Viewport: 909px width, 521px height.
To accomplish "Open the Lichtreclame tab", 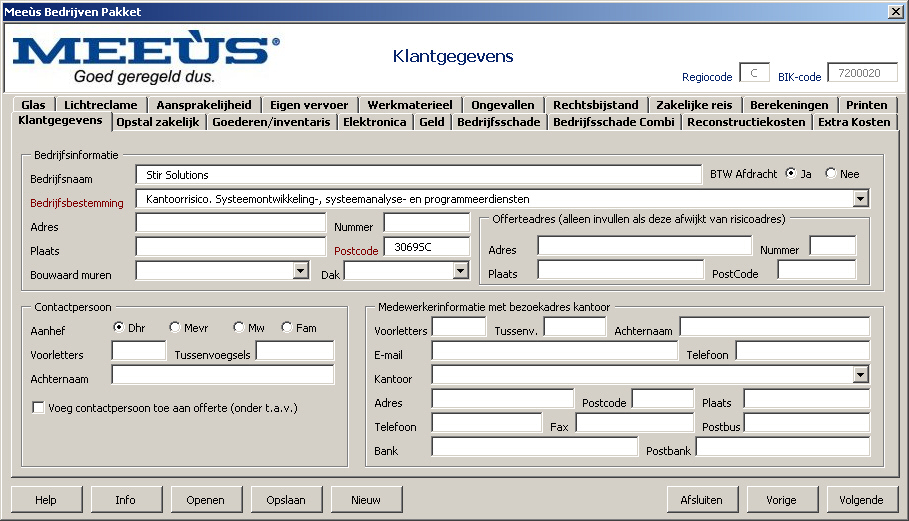I will [101, 105].
